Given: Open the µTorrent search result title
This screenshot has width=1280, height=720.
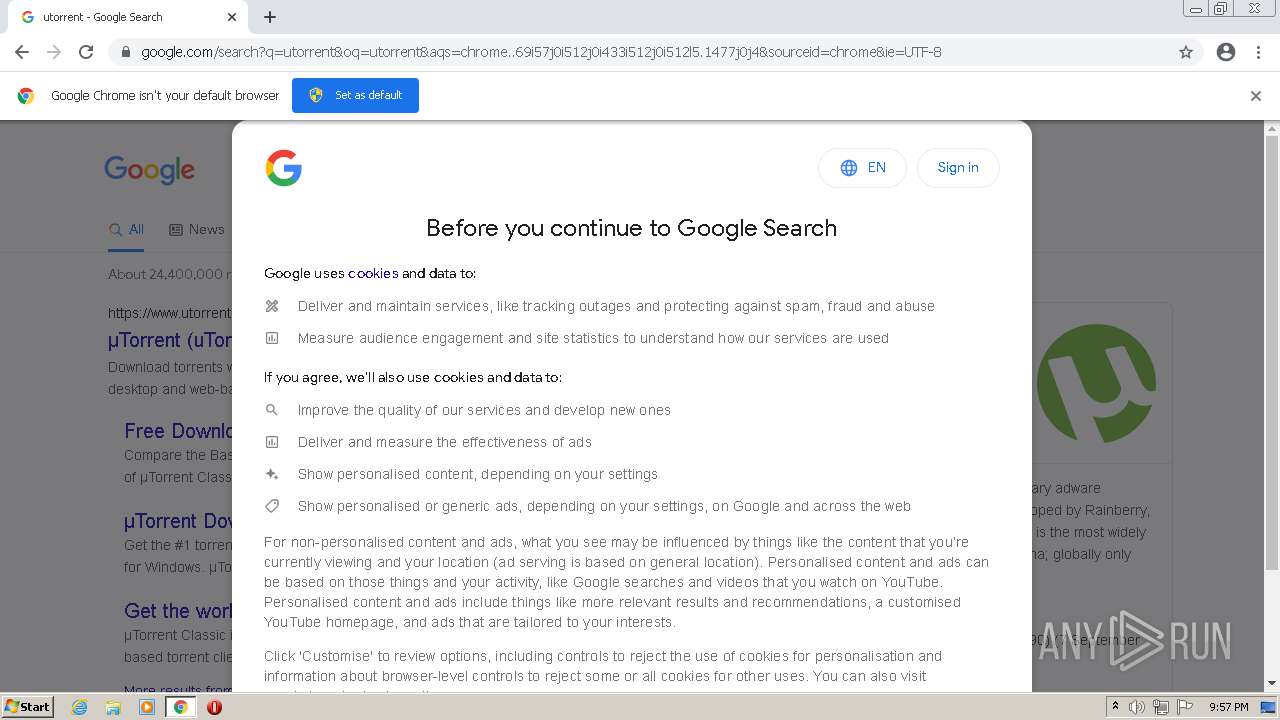Looking at the screenshot, I should tap(170, 340).
